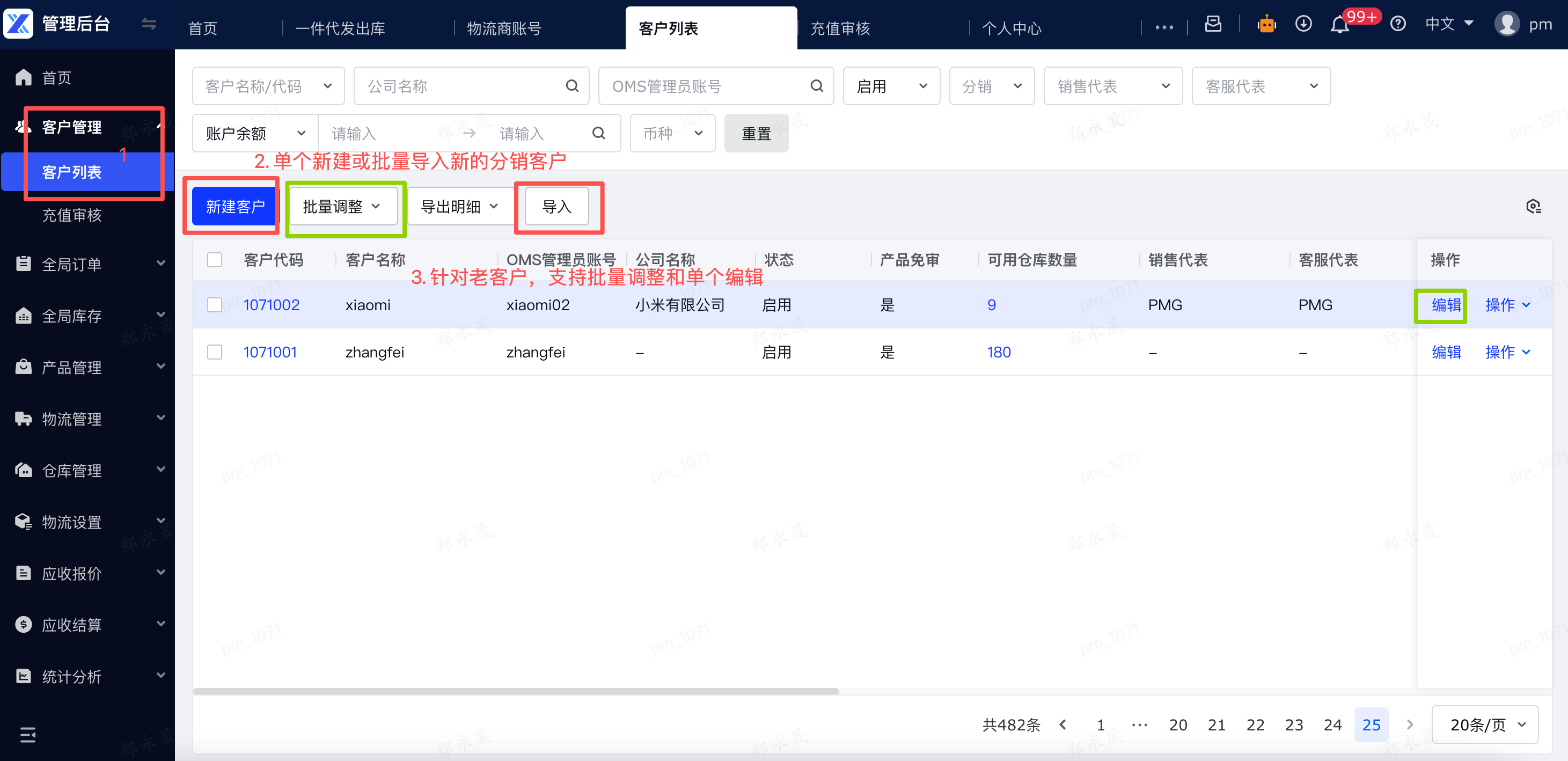Click the 新建客户 button
The width and height of the screenshot is (1568, 761).
pyautogui.click(x=235, y=207)
